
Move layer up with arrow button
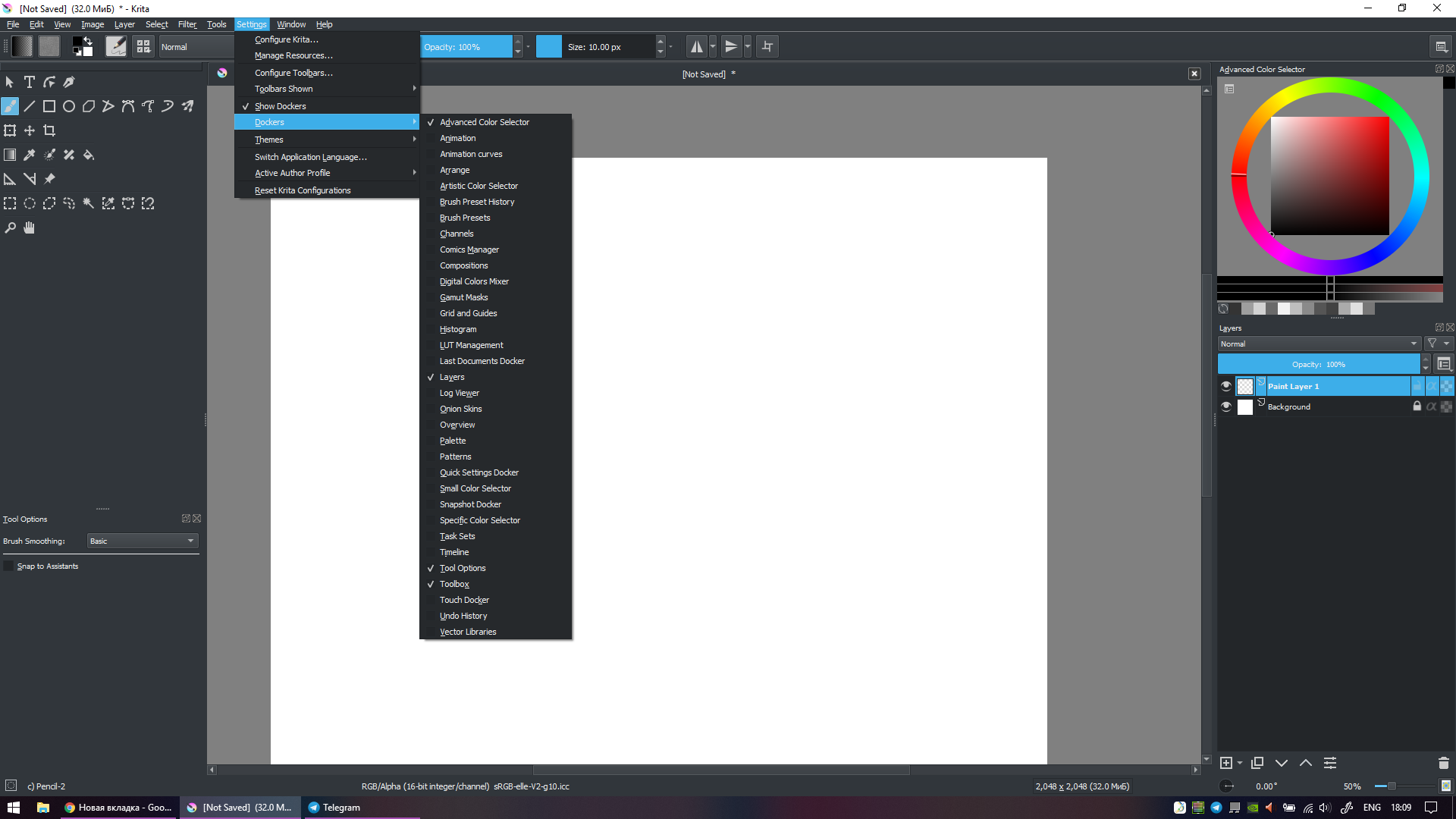pyautogui.click(x=1306, y=763)
